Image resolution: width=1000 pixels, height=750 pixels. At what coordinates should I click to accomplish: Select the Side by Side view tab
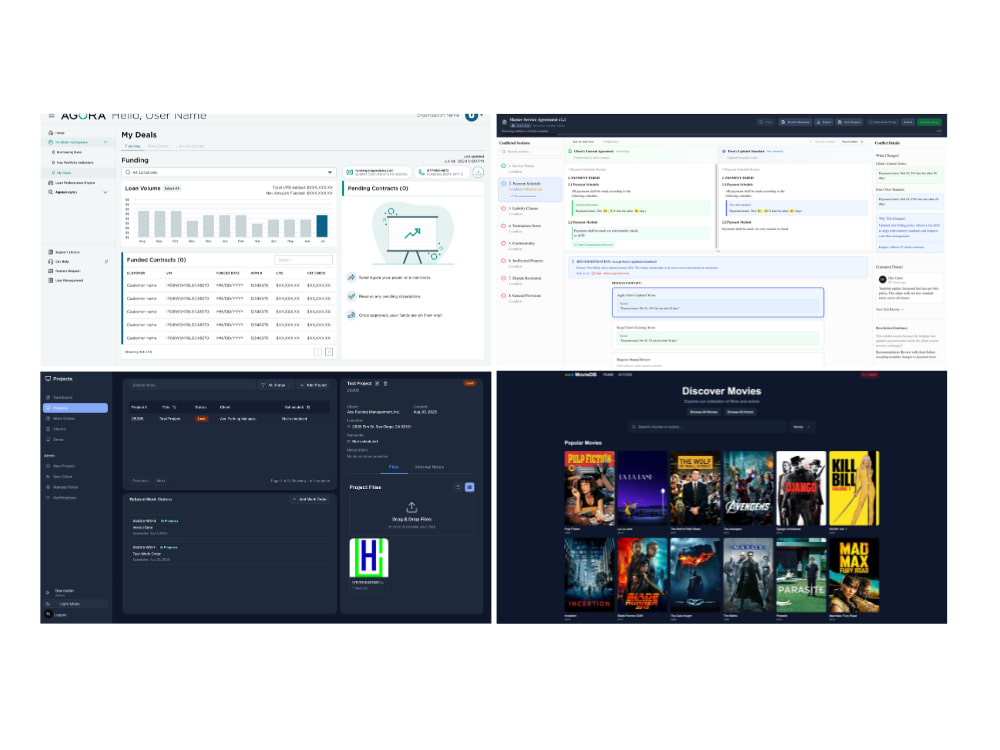pos(583,142)
